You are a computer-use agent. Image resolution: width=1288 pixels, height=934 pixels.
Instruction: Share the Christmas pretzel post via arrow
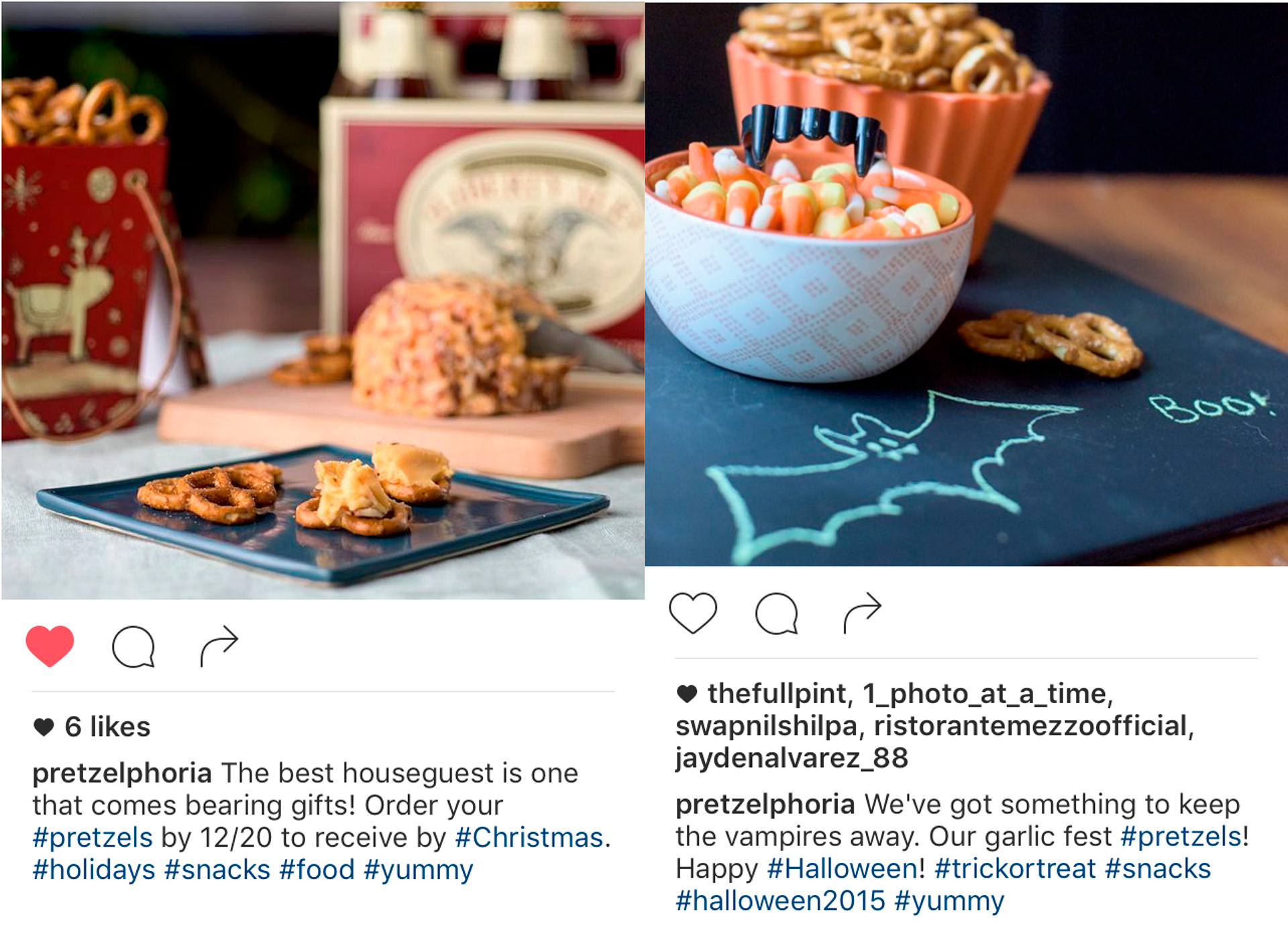219,646
